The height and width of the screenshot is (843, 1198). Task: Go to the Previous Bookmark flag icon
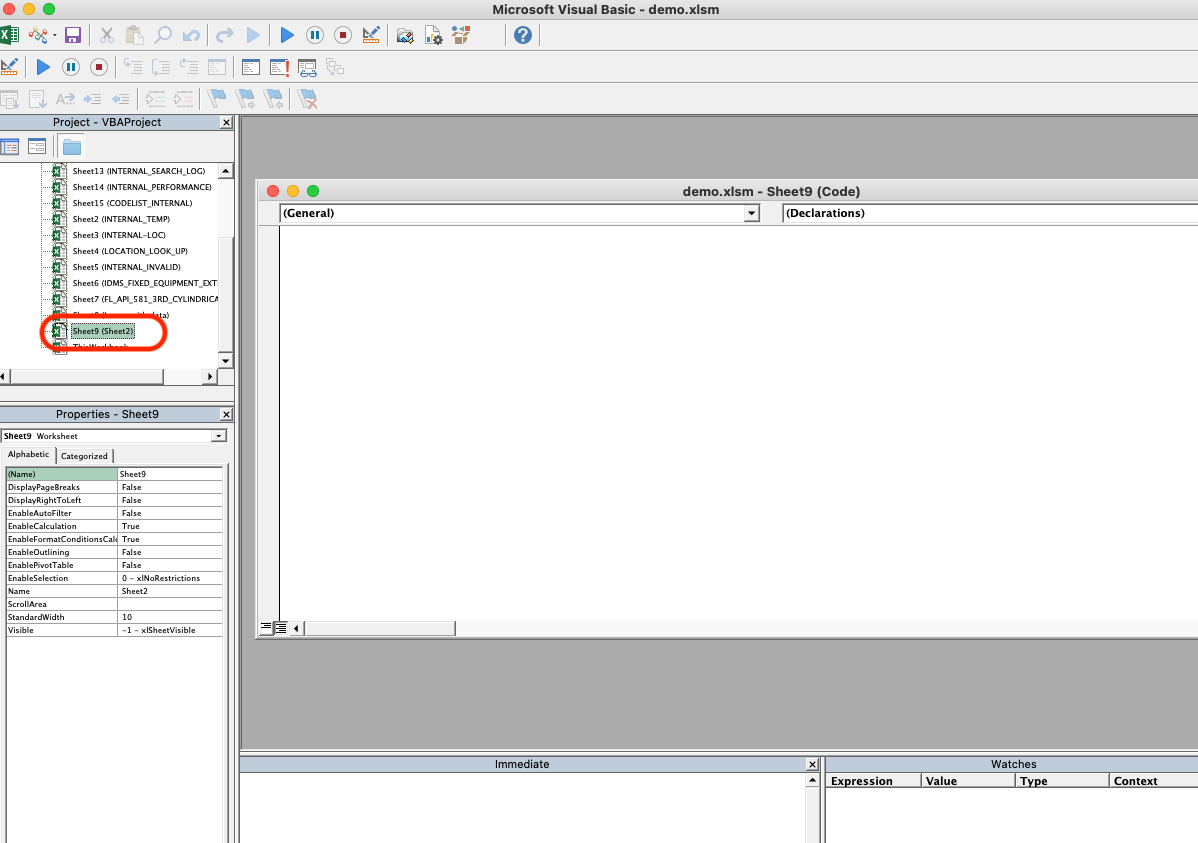274,99
